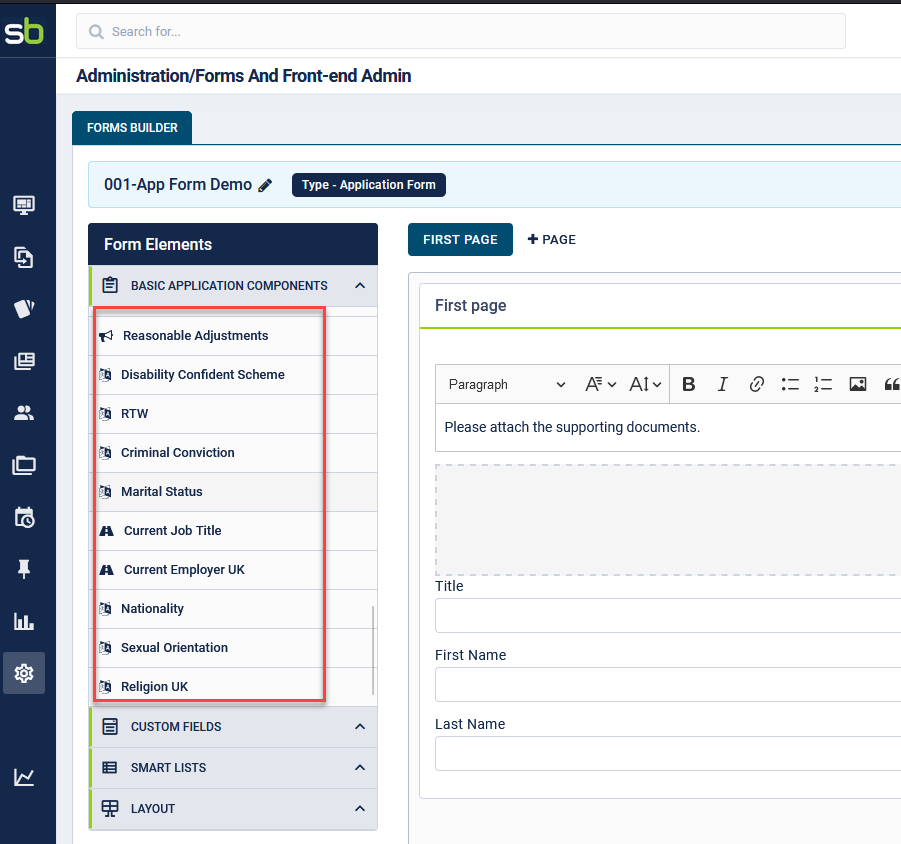Add a new page with + PAGE
This screenshot has width=901, height=844.
click(552, 240)
